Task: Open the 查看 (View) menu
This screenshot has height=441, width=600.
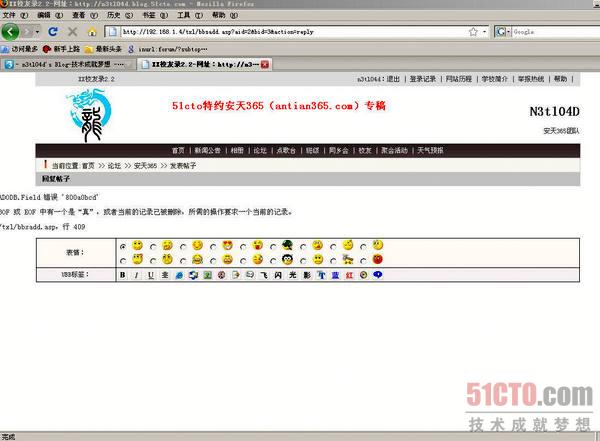Action: [85, 15]
